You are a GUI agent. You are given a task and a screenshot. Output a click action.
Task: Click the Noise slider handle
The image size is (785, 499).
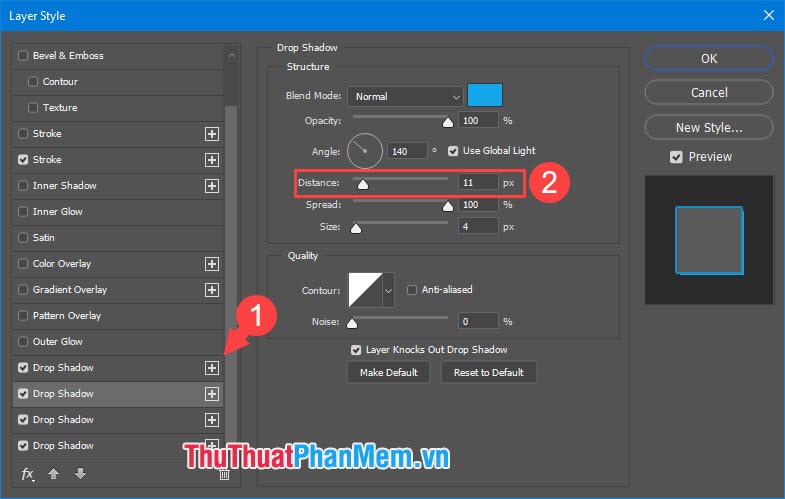pos(352,323)
